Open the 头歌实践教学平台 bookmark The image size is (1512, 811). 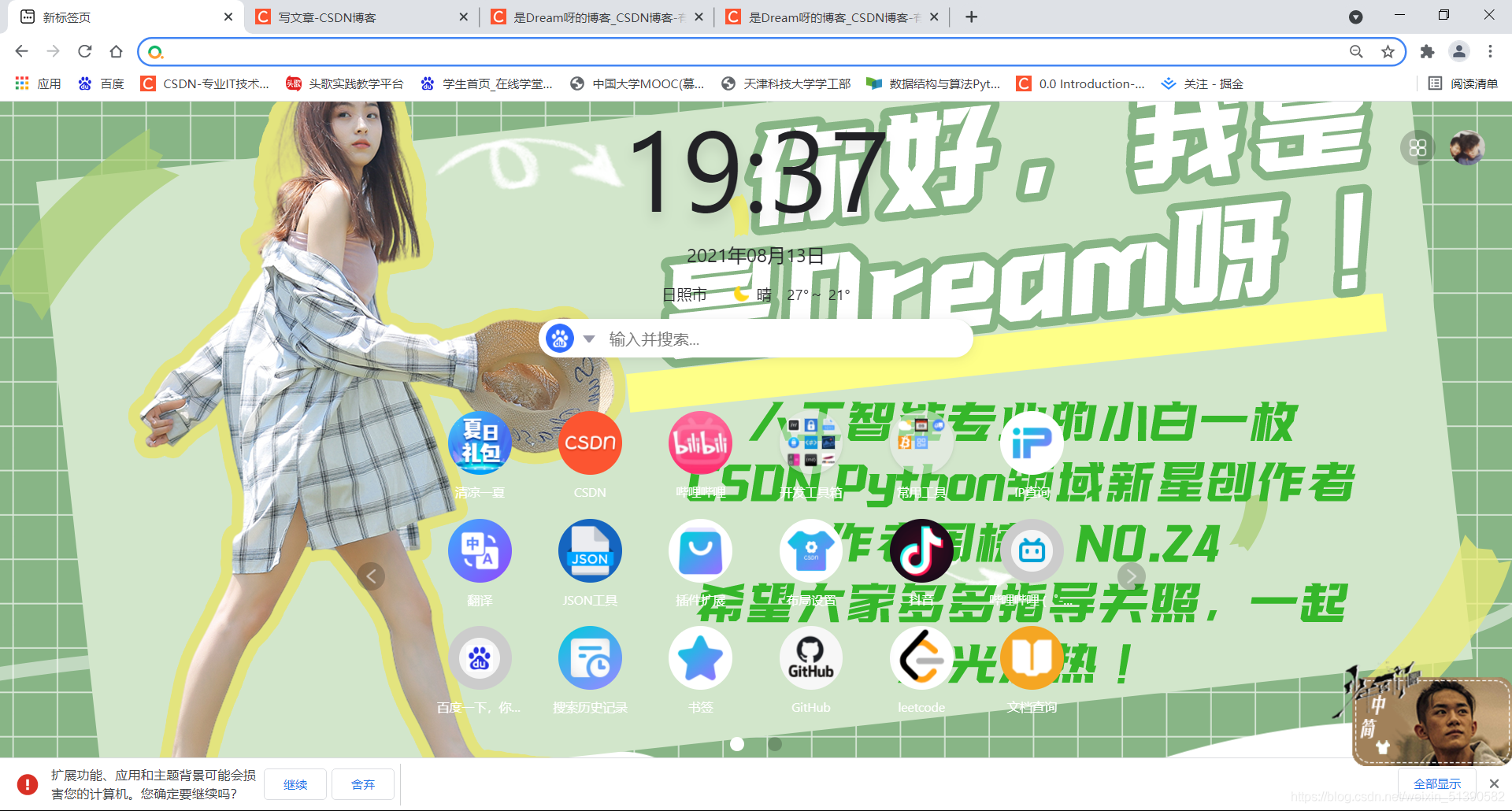pyautogui.click(x=344, y=84)
